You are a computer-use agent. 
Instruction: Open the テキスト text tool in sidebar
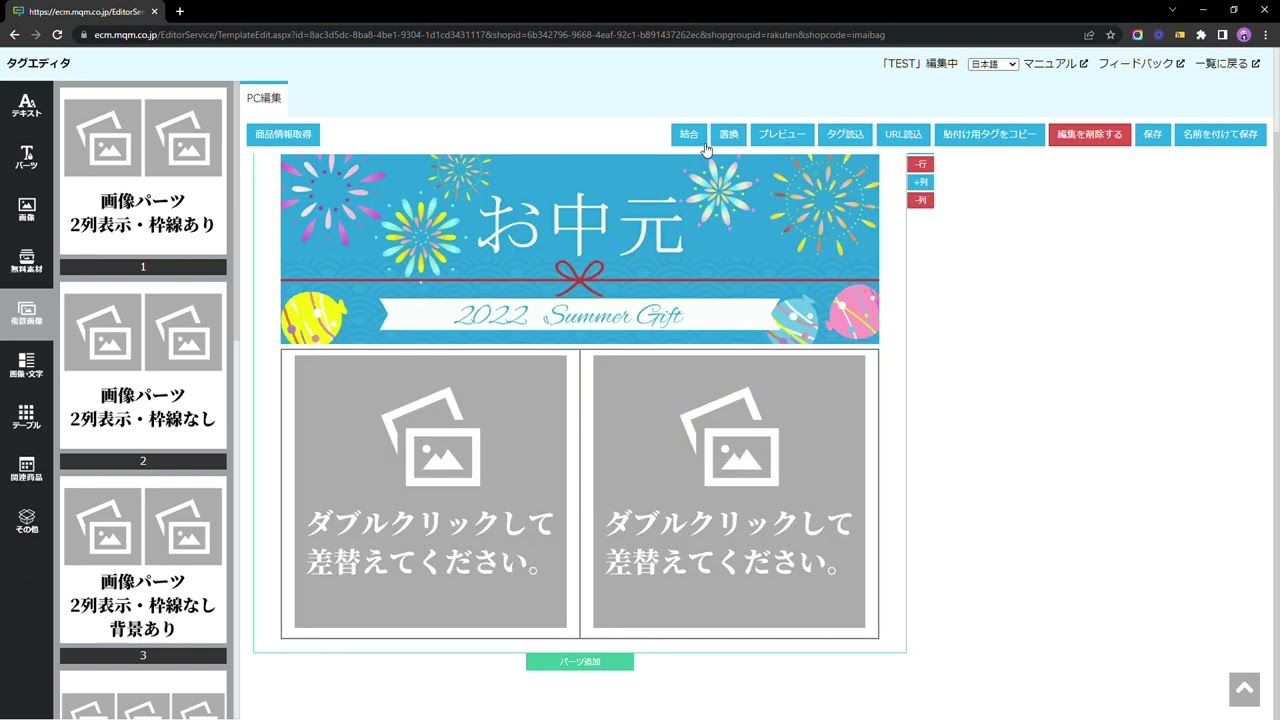click(27, 106)
